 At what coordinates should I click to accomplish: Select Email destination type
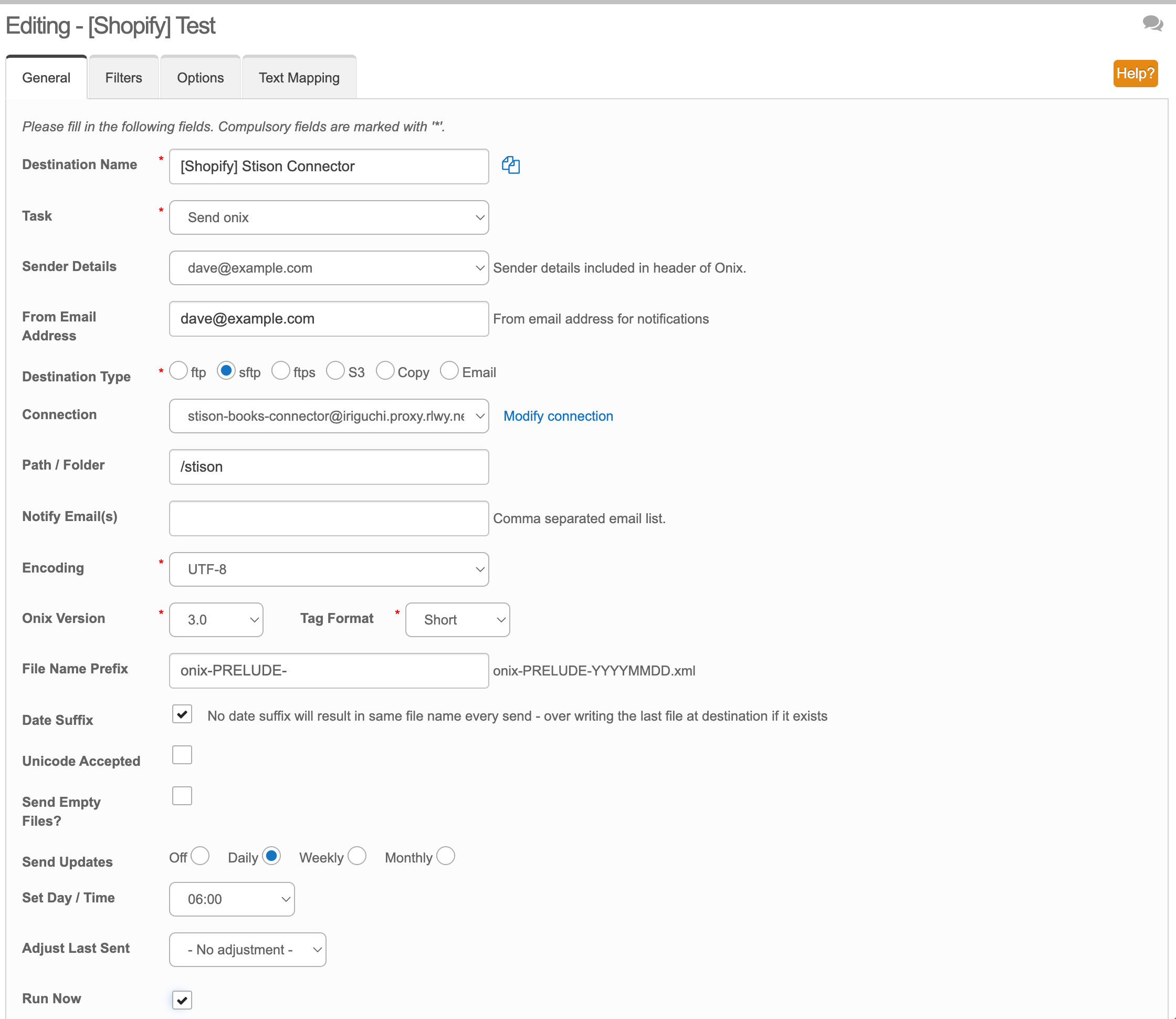pos(449,371)
